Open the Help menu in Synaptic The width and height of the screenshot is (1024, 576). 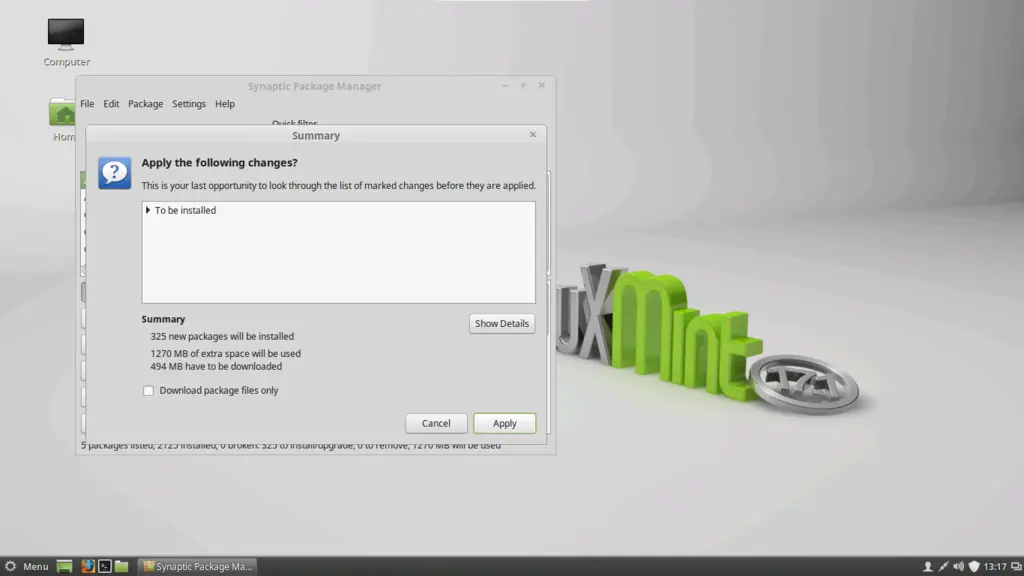(x=225, y=104)
